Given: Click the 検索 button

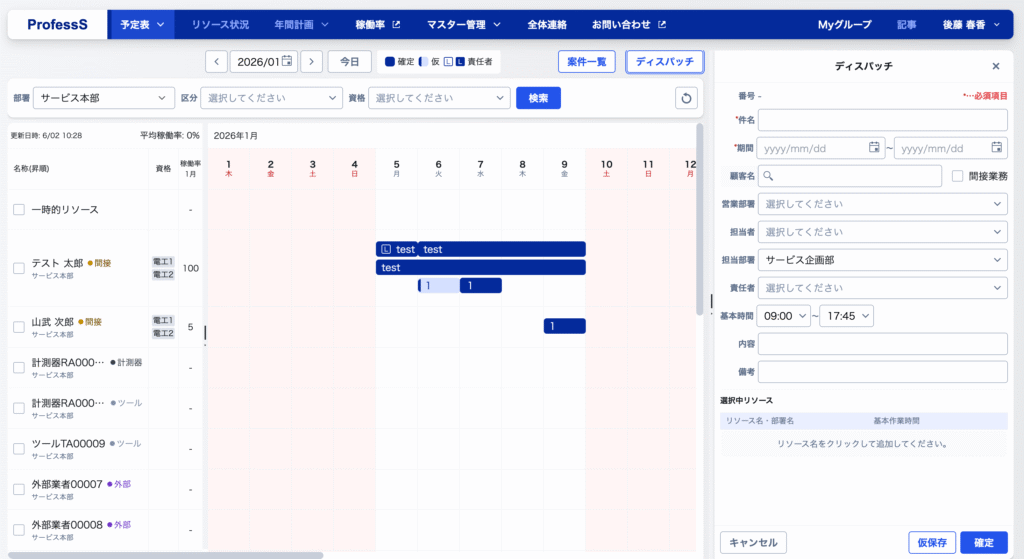Looking at the screenshot, I should pos(538,98).
